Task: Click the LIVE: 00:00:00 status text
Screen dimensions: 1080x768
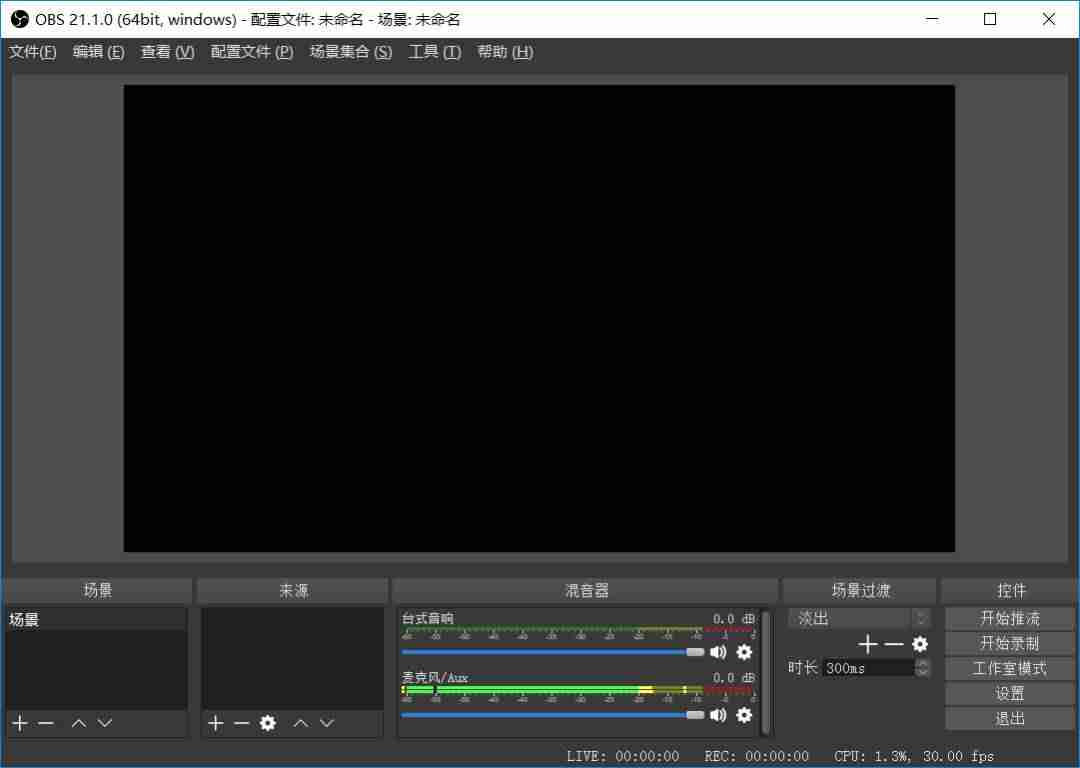Action: 623,756
